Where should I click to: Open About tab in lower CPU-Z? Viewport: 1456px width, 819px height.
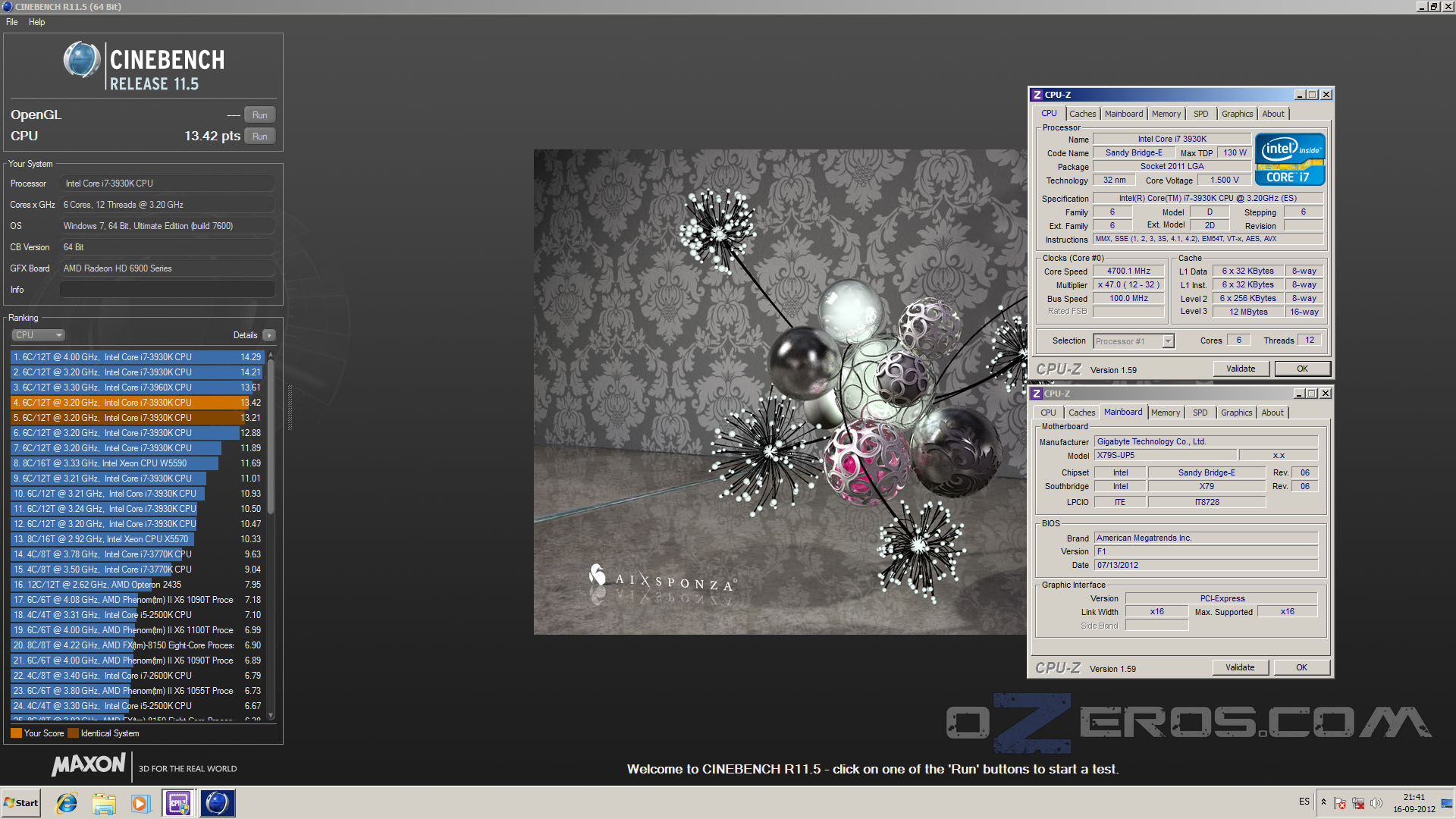coord(1272,413)
